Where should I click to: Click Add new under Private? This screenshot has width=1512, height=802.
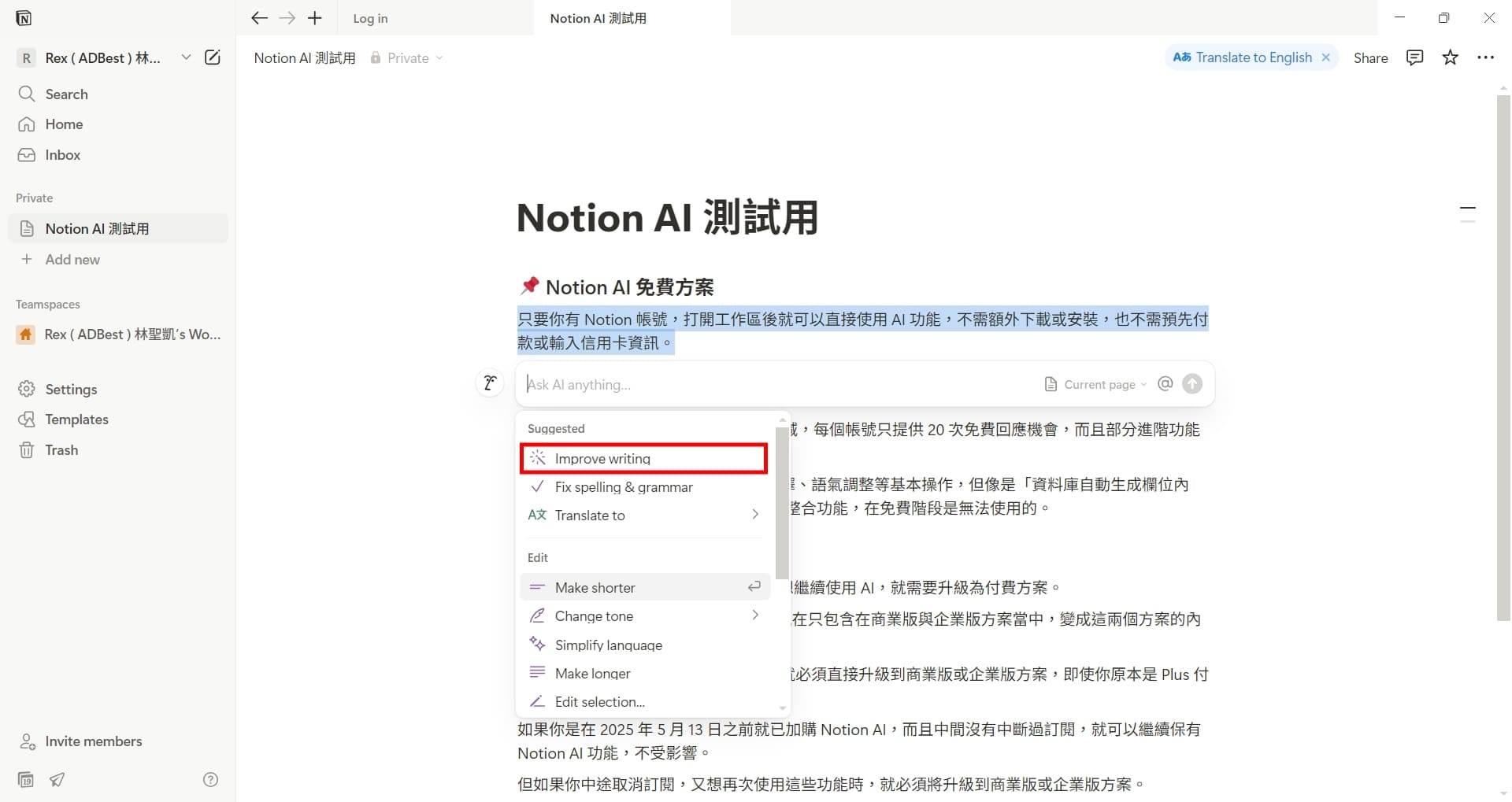(x=72, y=259)
